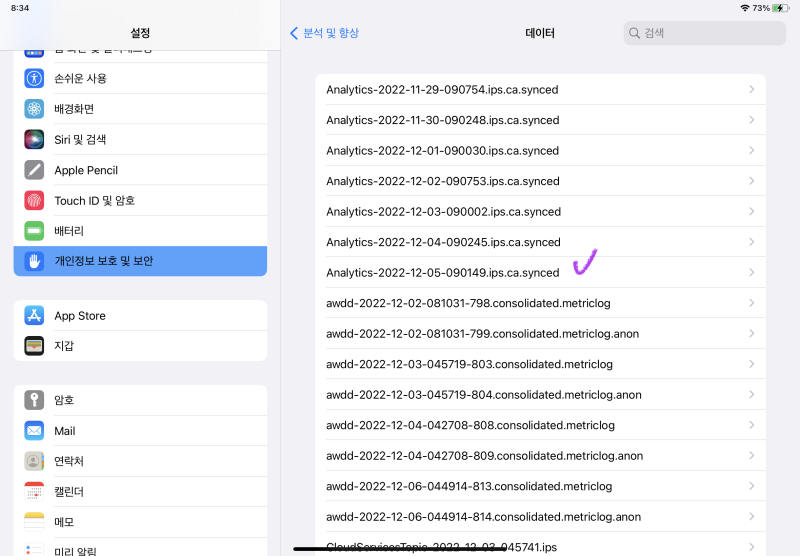Open 배터리 settings
Viewport: 800px width, 556px height.
(x=140, y=231)
